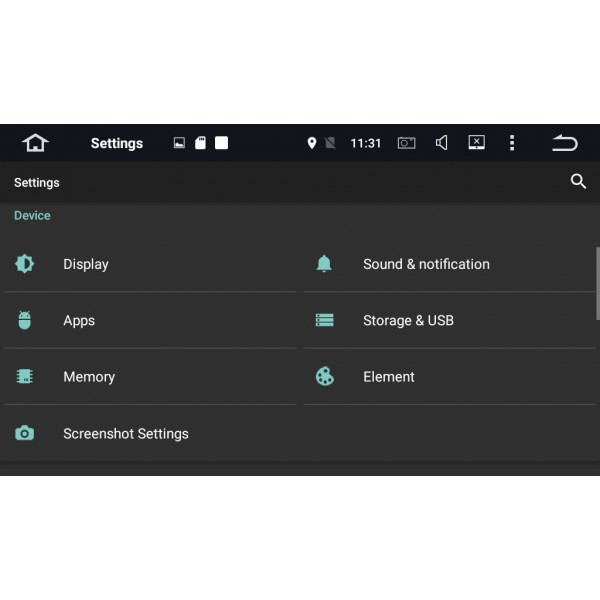Tap the image notification icon

(x=179, y=143)
